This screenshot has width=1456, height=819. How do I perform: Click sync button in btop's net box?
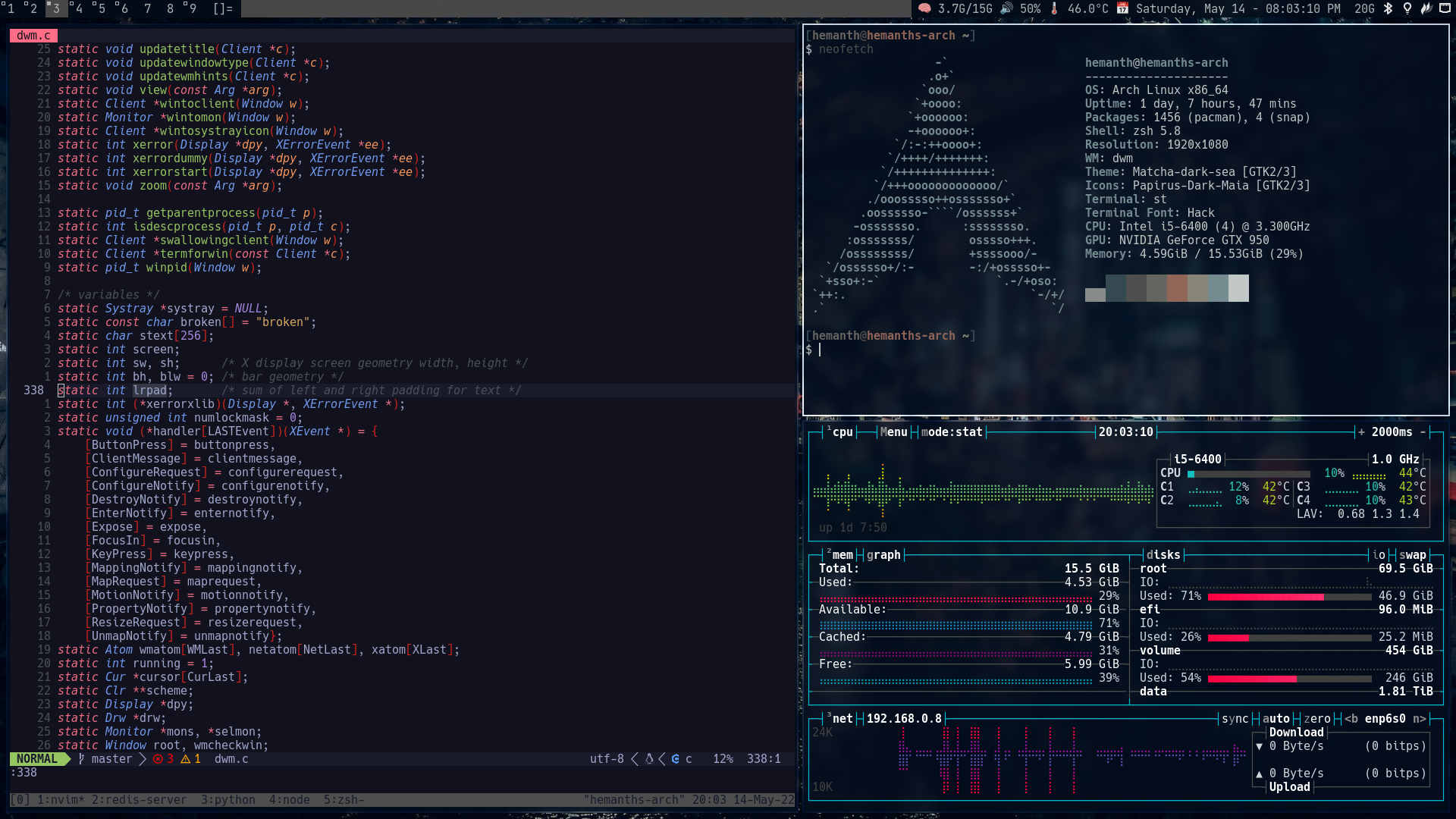[1235, 719]
